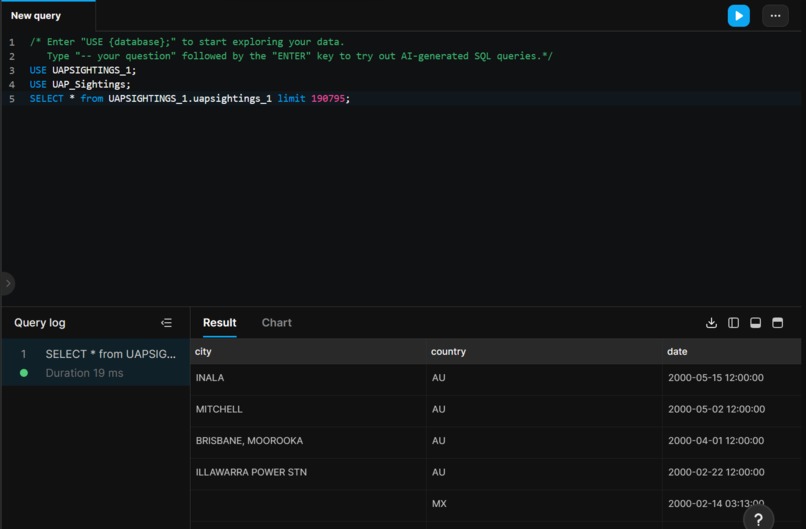The image size is (806, 529).
Task: Click line number 1 in editor gutter
Action: [12, 42]
